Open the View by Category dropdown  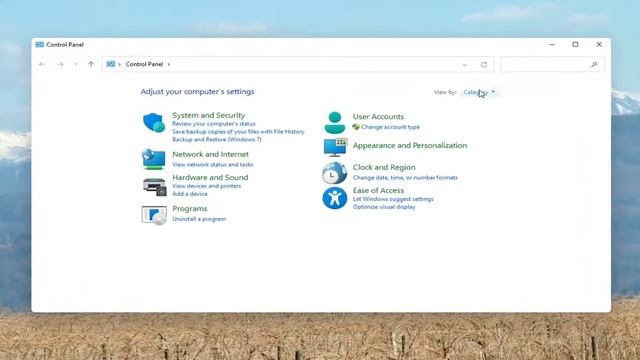pyautogui.click(x=479, y=92)
